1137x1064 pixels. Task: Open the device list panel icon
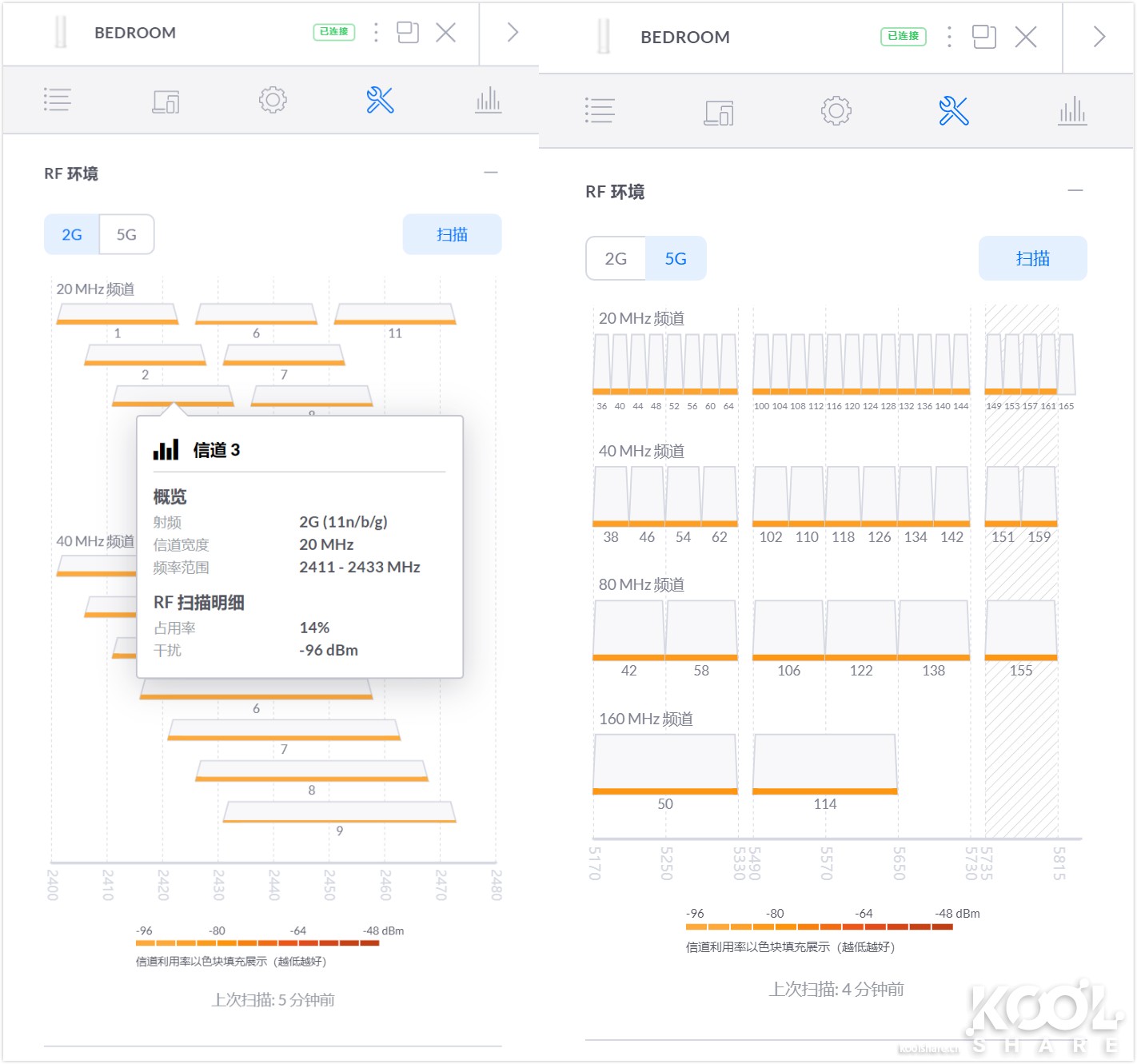[58, 100]
